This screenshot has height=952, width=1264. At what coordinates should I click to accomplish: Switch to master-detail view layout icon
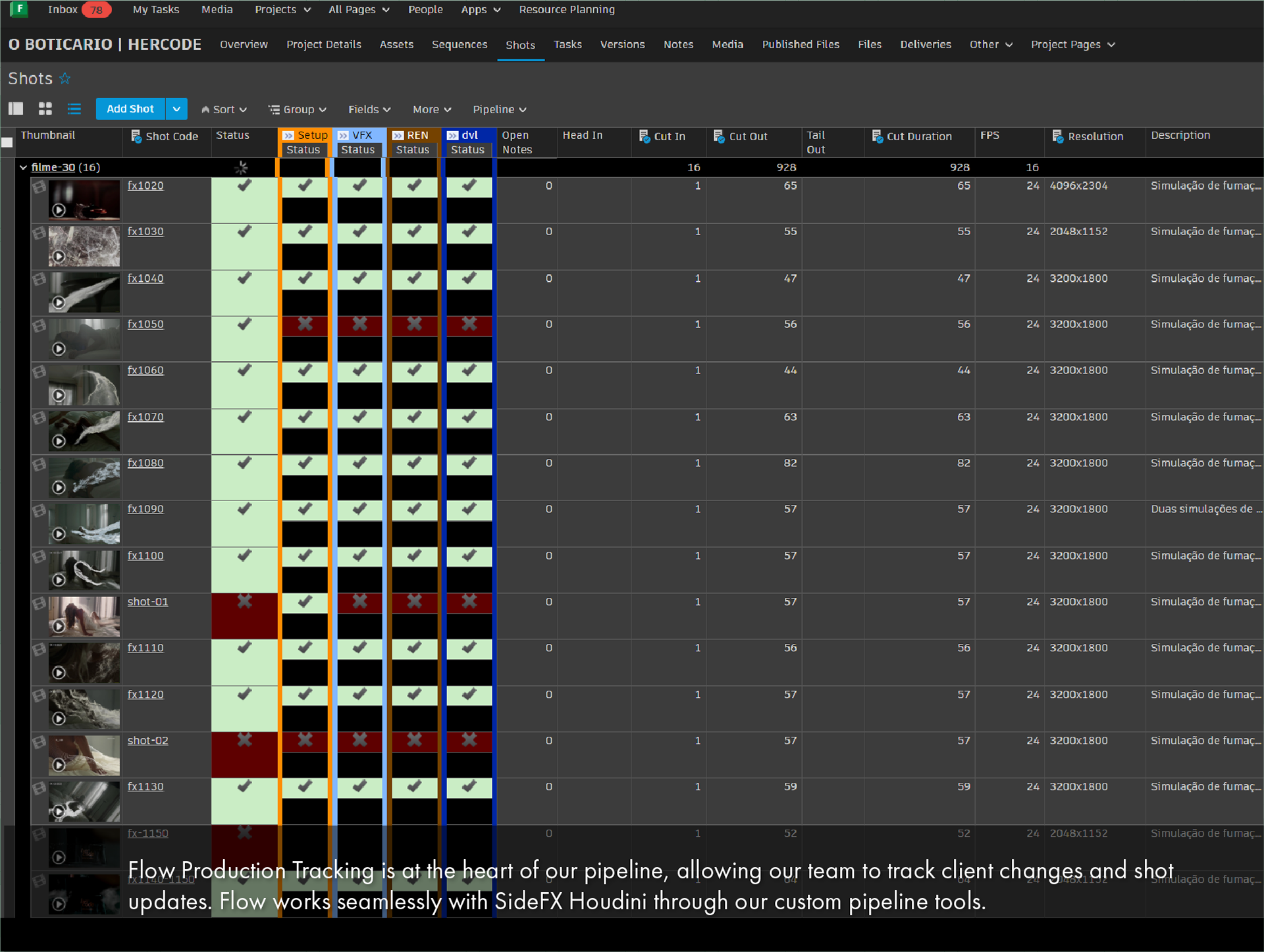pyautogui.click(x=16, y=109)
